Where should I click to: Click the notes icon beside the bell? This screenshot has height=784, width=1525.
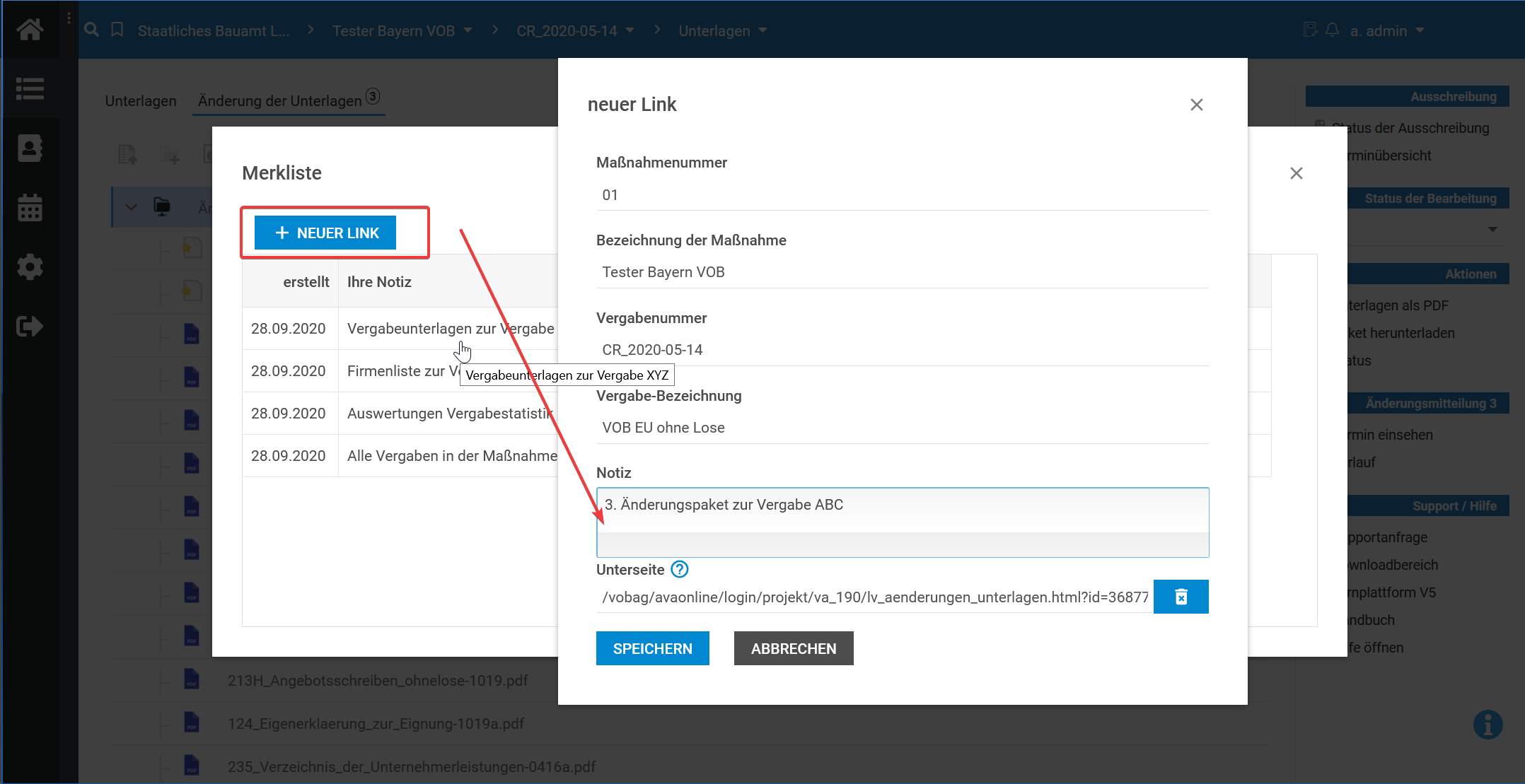click(1311, 30)
